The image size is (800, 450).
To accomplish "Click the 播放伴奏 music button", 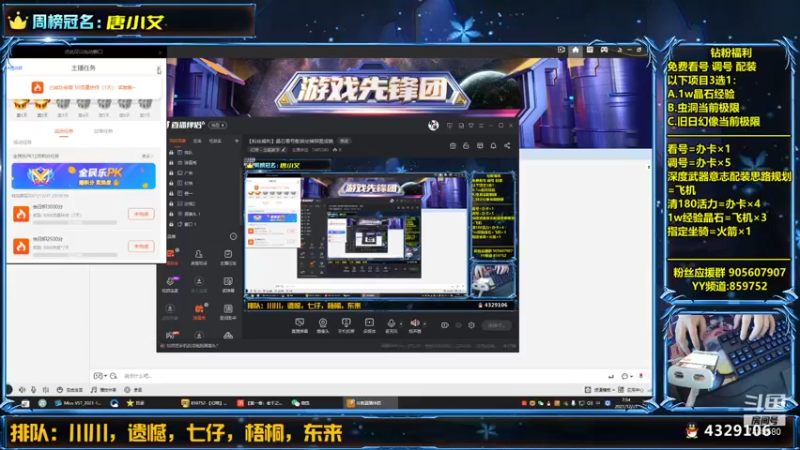I will 104,390.
